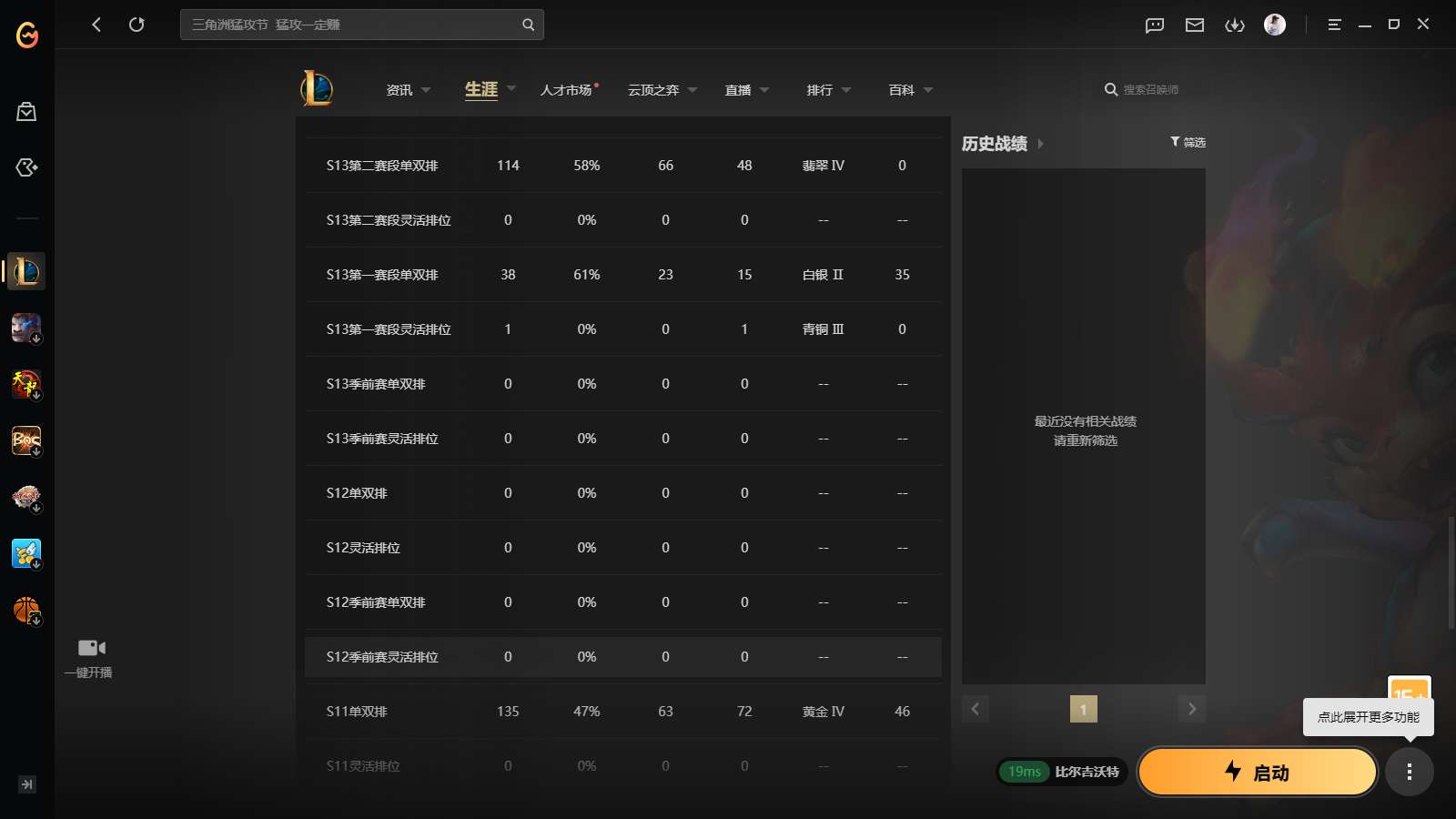
Task: Expand the 云顶之弈 dropdown arrow
Action: pyautogui.click(x=693, y=90)
